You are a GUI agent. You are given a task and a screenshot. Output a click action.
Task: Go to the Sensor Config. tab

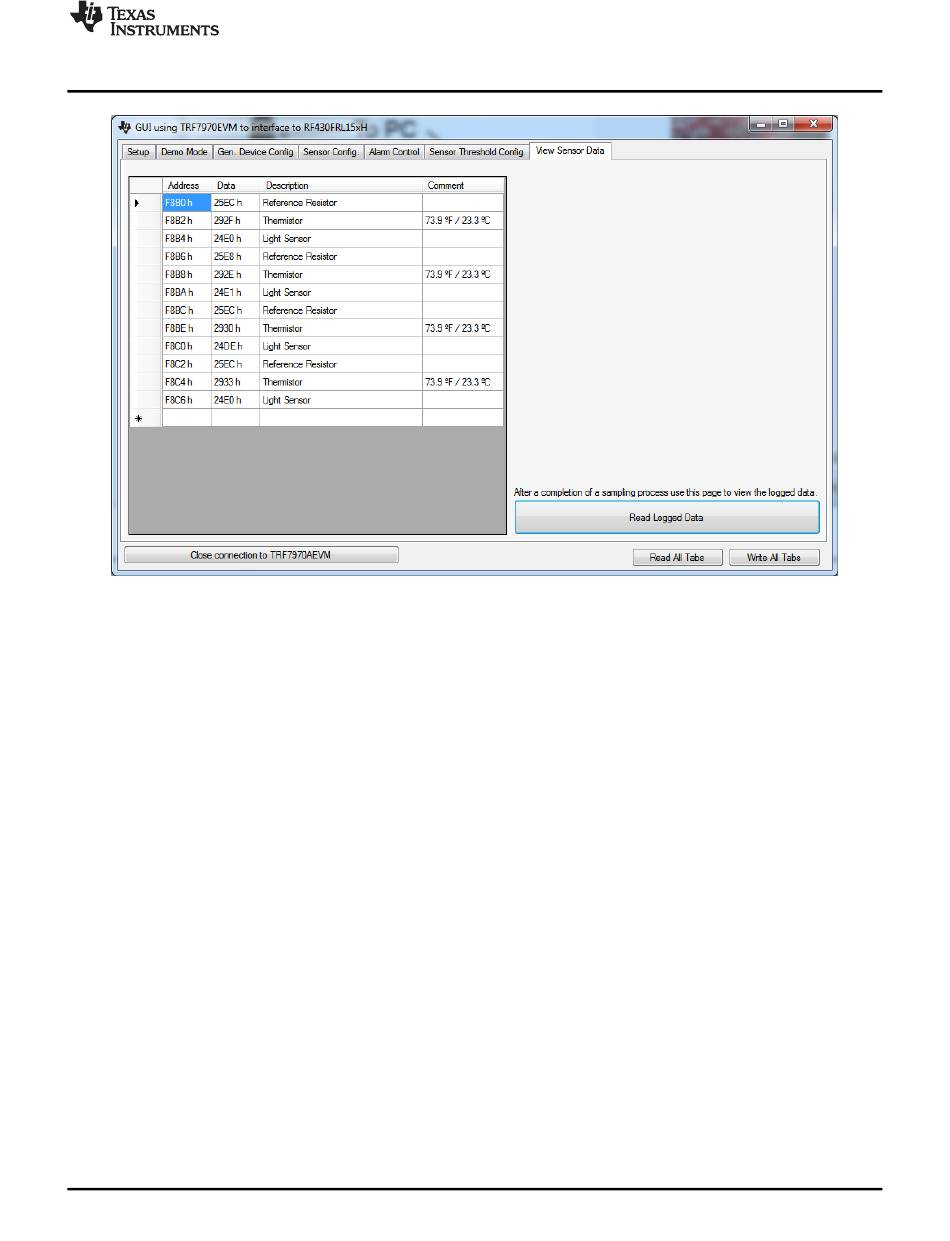point(331,152)
